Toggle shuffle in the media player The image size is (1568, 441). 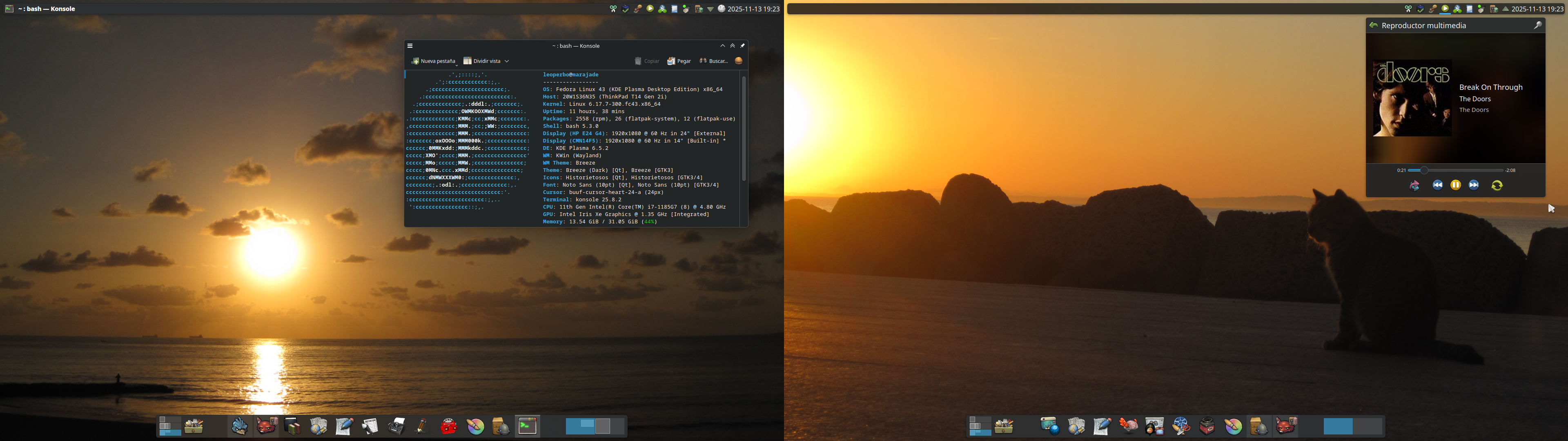1414,185
